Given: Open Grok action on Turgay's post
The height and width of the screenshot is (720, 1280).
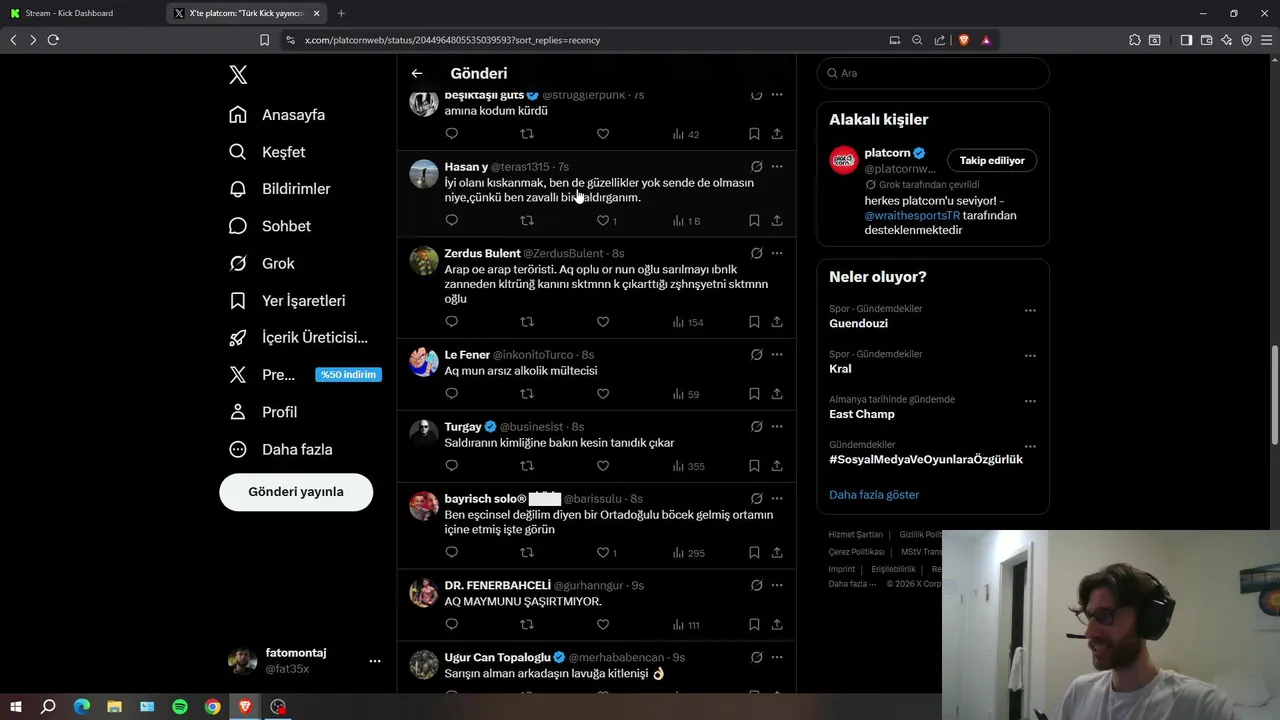Looking at the screenshot, I should tap(757, 427).
